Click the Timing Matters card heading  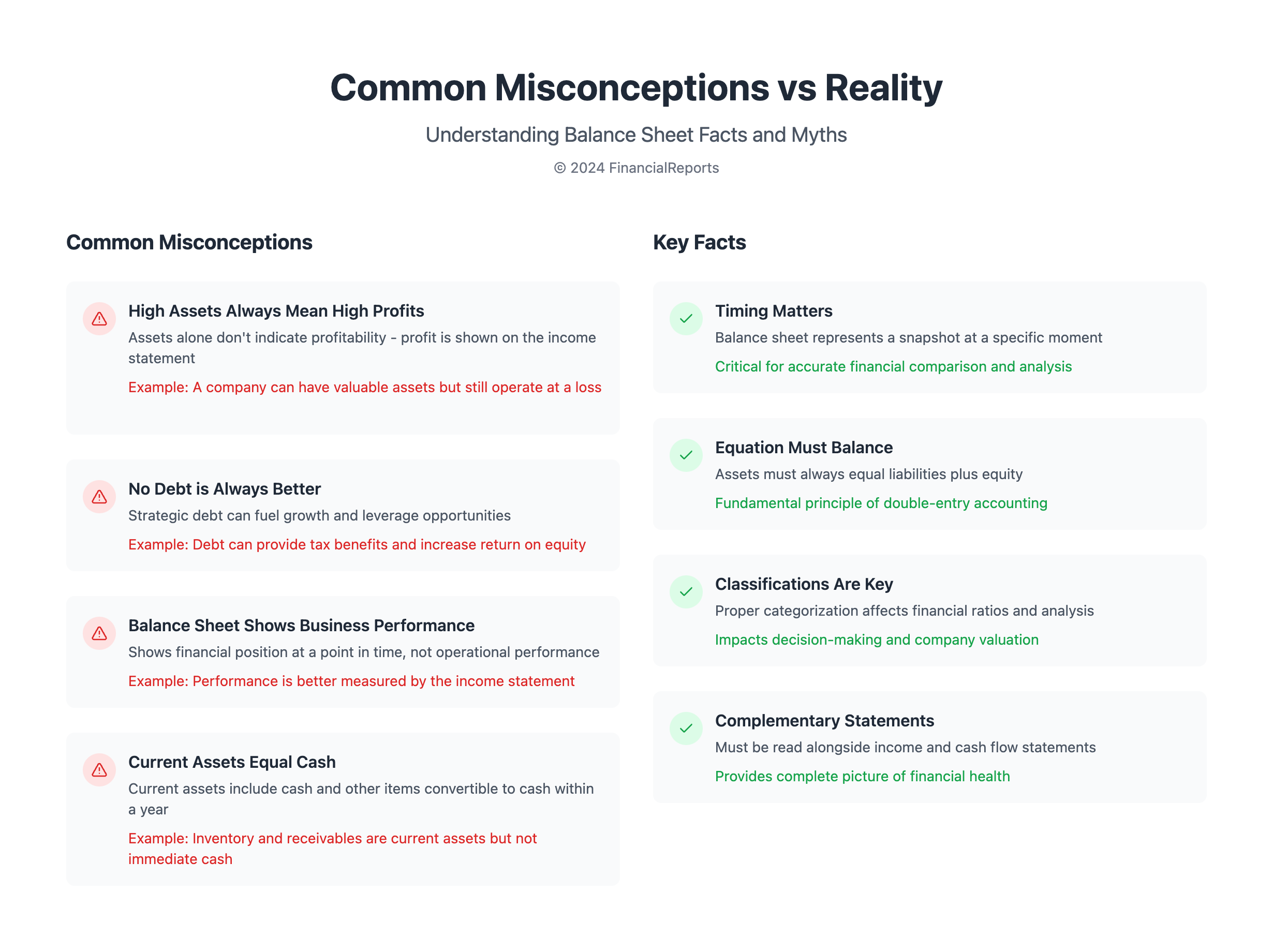click(x=773, y=310)
